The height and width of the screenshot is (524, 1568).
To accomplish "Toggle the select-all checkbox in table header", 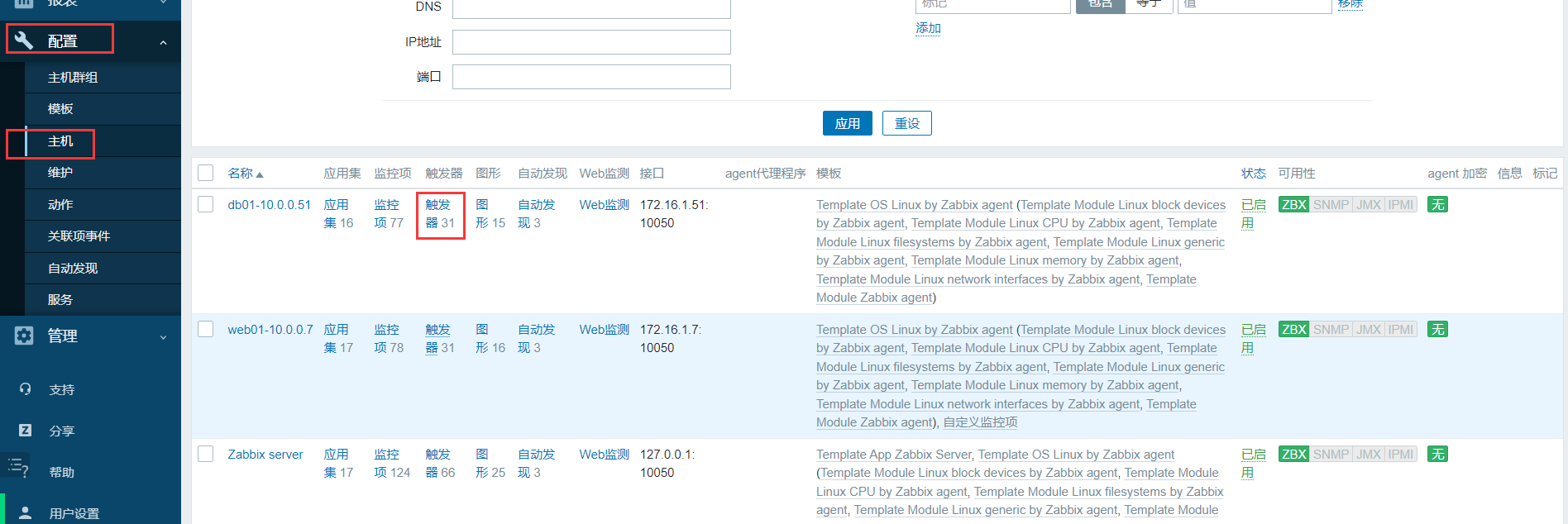I will [206, 173].
